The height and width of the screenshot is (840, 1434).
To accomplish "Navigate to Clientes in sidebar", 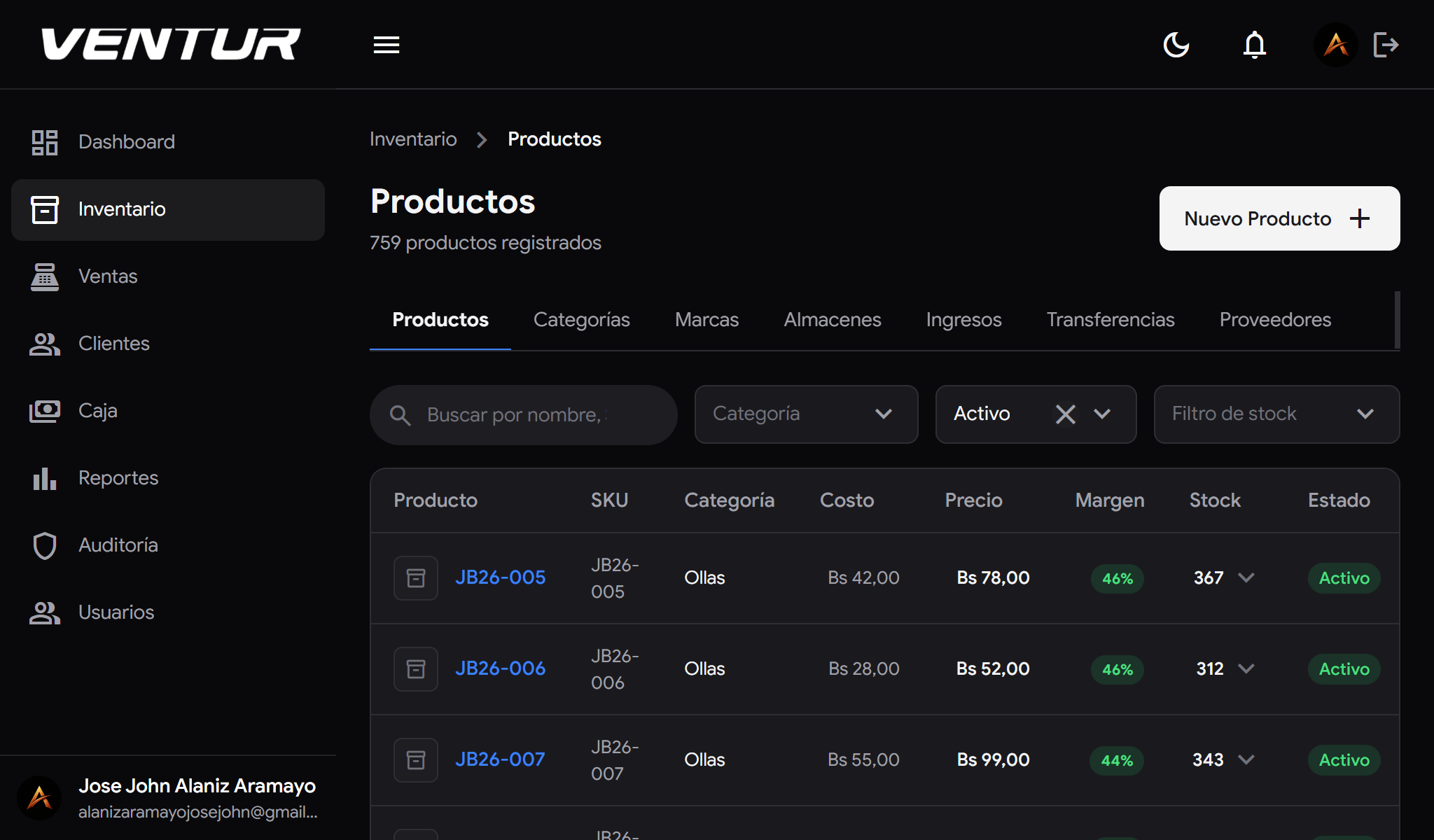I will tap(113, 343).
